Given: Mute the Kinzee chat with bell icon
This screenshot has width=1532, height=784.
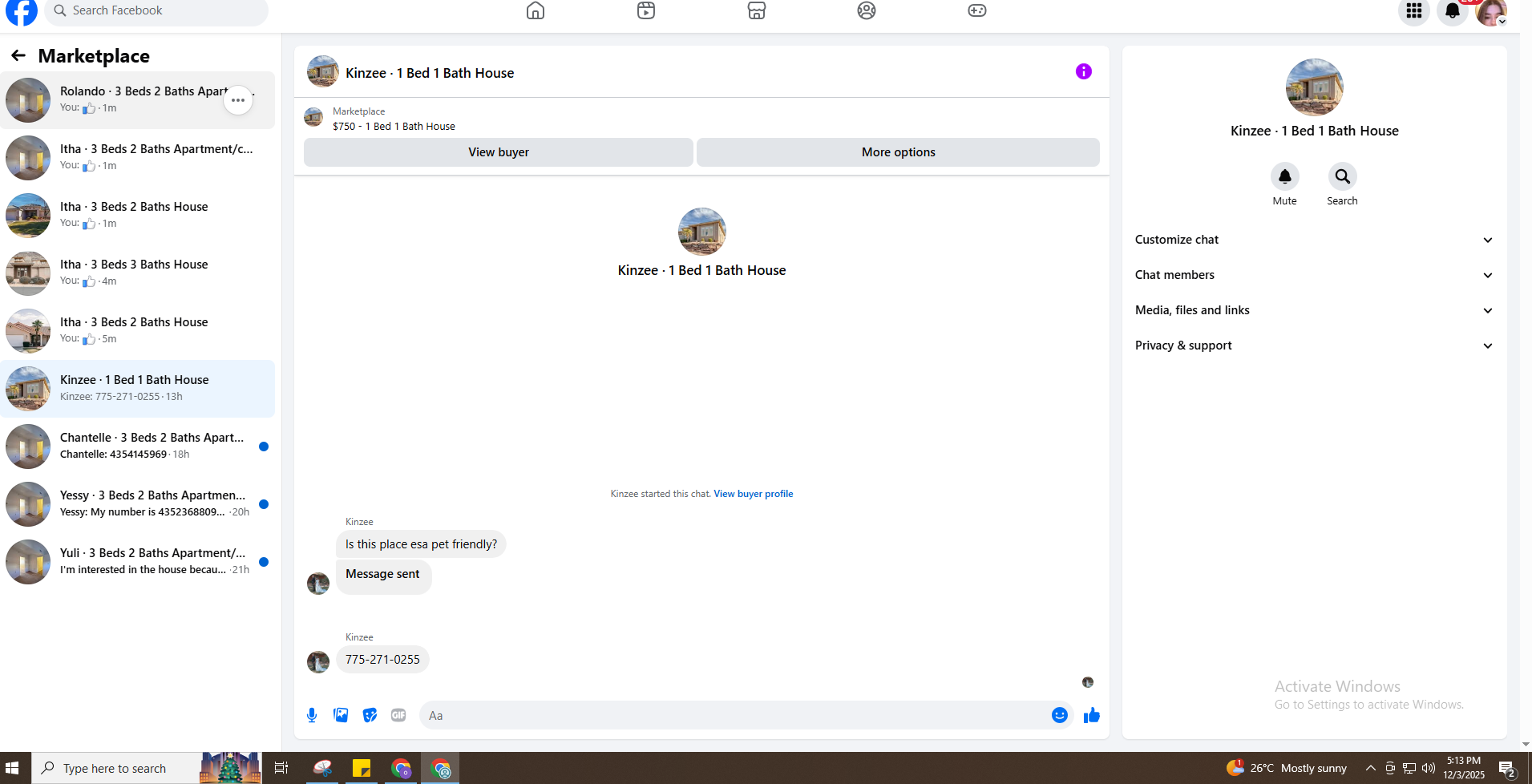Looking at the screenshot, I should click(x=1285, y=176).
